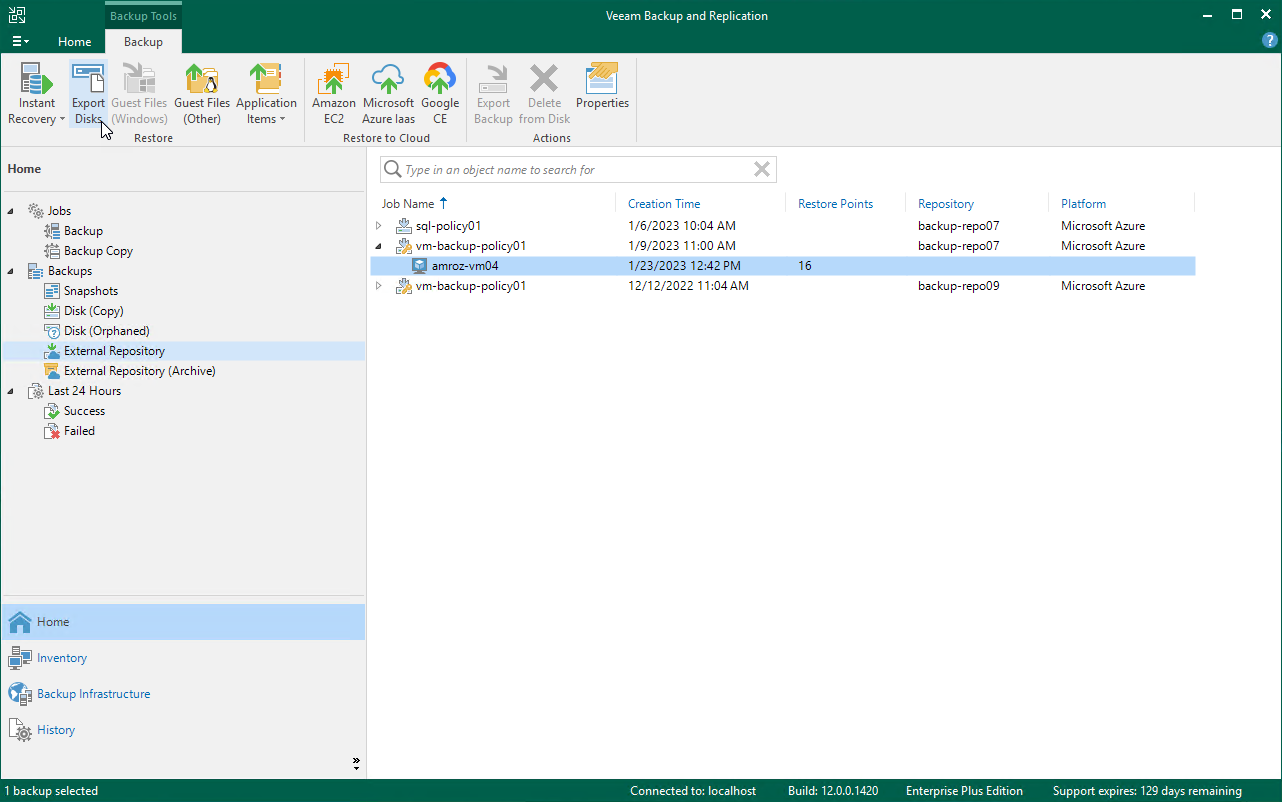Expand the sql-policy01 job row
1282x802 pixels.
[x=379, y=226]
